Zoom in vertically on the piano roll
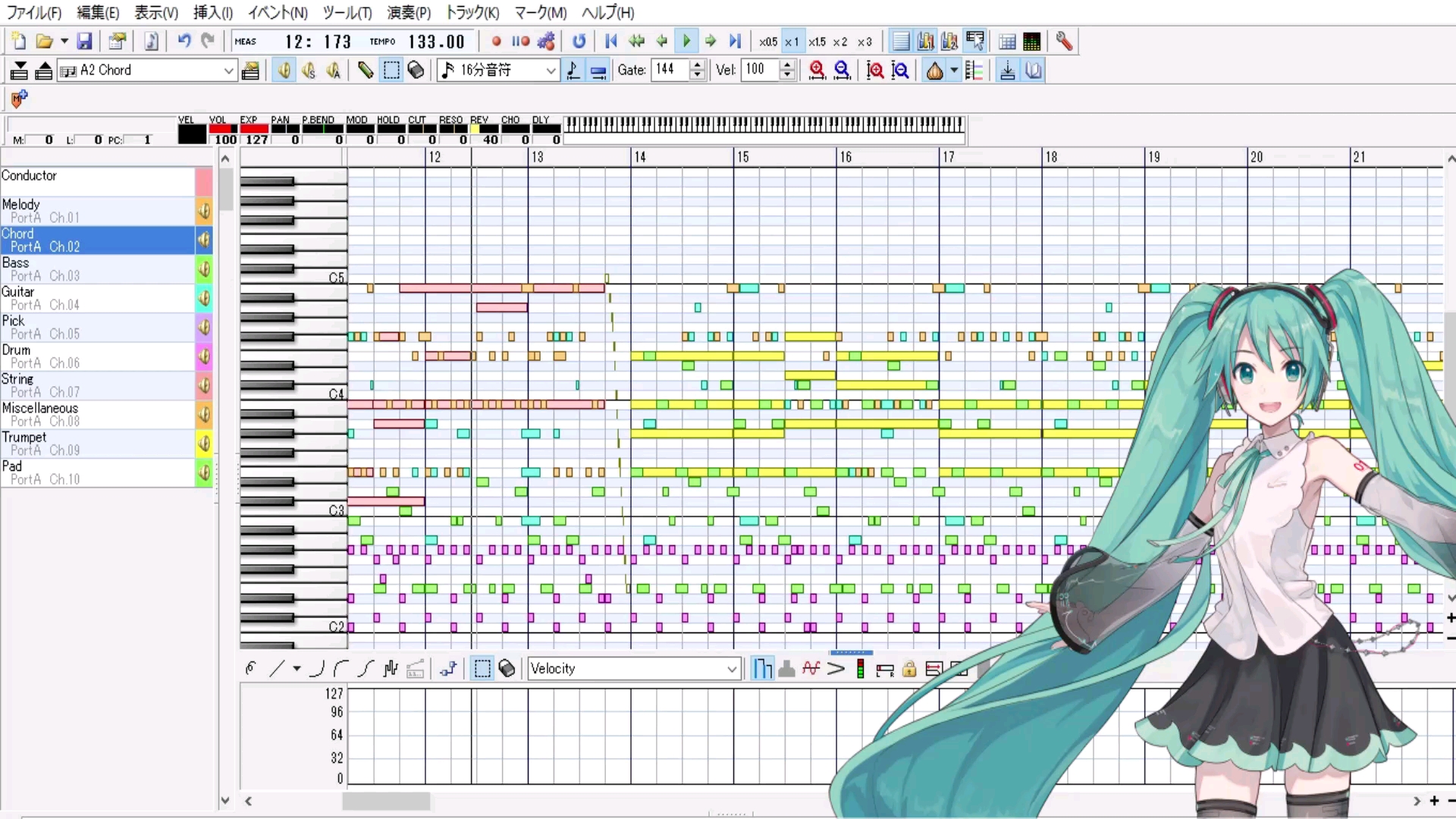Viewport: 1456px width, 819px height. (x=875, y=71)
